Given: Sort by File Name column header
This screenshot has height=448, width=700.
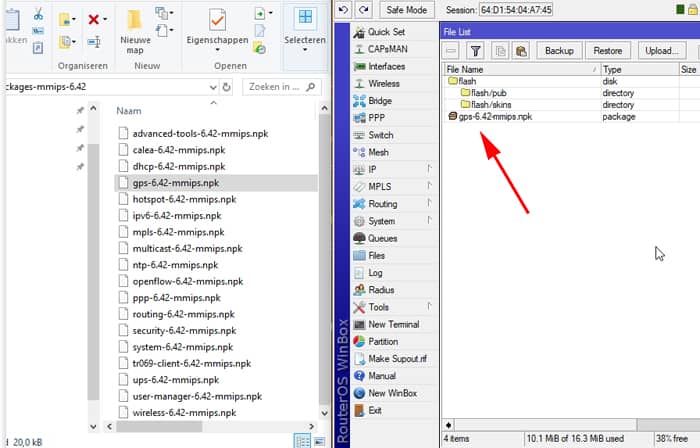Looking at the screenshot, I should (x=521, y=69).
